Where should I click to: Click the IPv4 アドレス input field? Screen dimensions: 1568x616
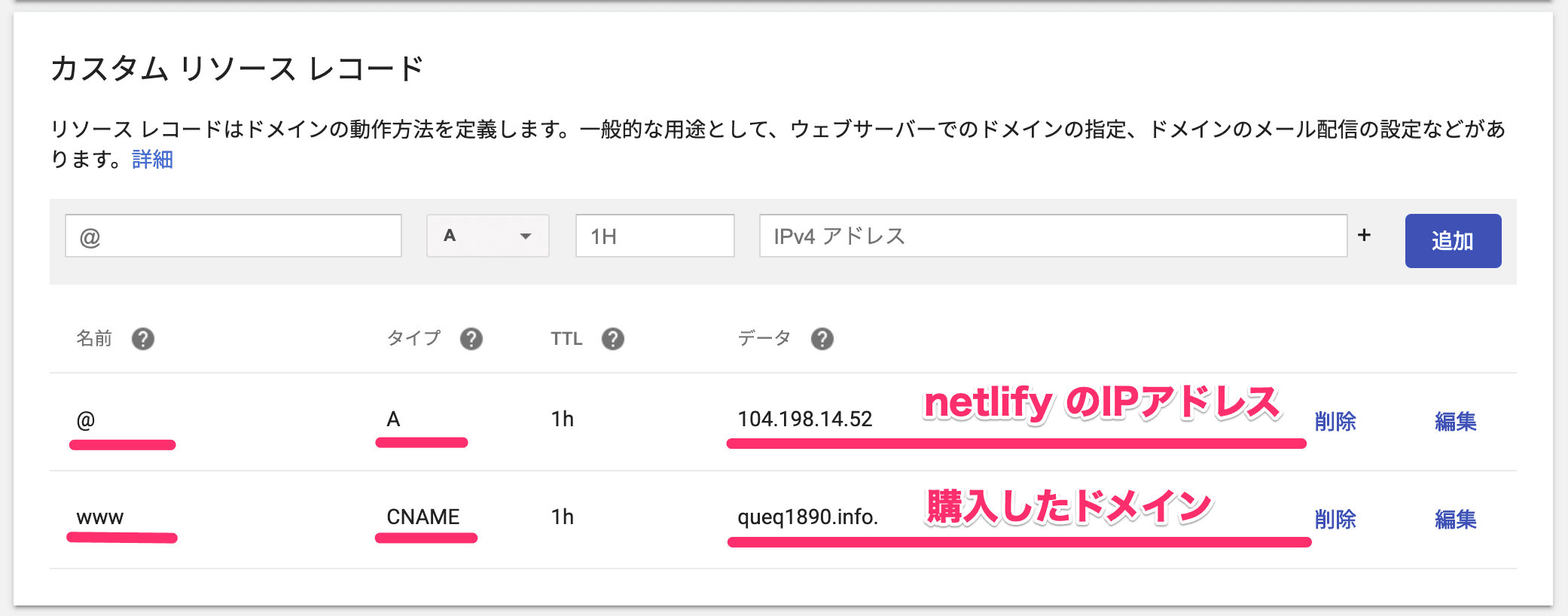[x=1052, y=236]
